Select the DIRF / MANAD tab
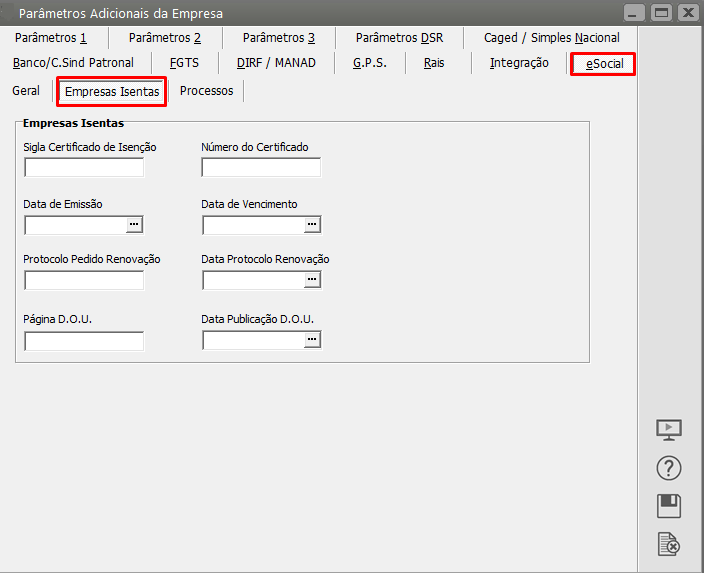The height and width of the screenshot is (574, 704). [x=276, y=63]
